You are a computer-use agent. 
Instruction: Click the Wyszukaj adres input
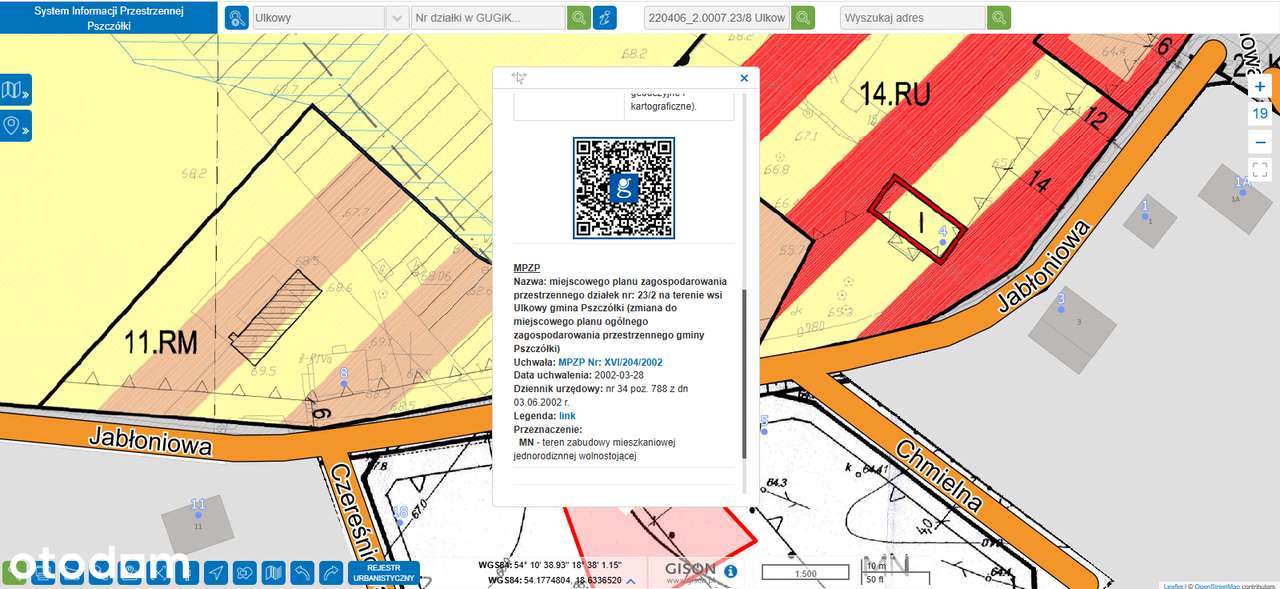[913, 18]
